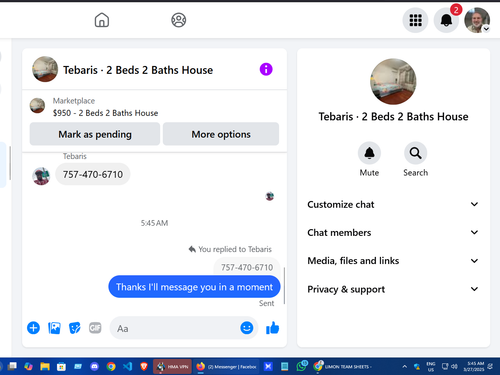
Task: Click the ENG US language indicator
Action: [431, 367]
